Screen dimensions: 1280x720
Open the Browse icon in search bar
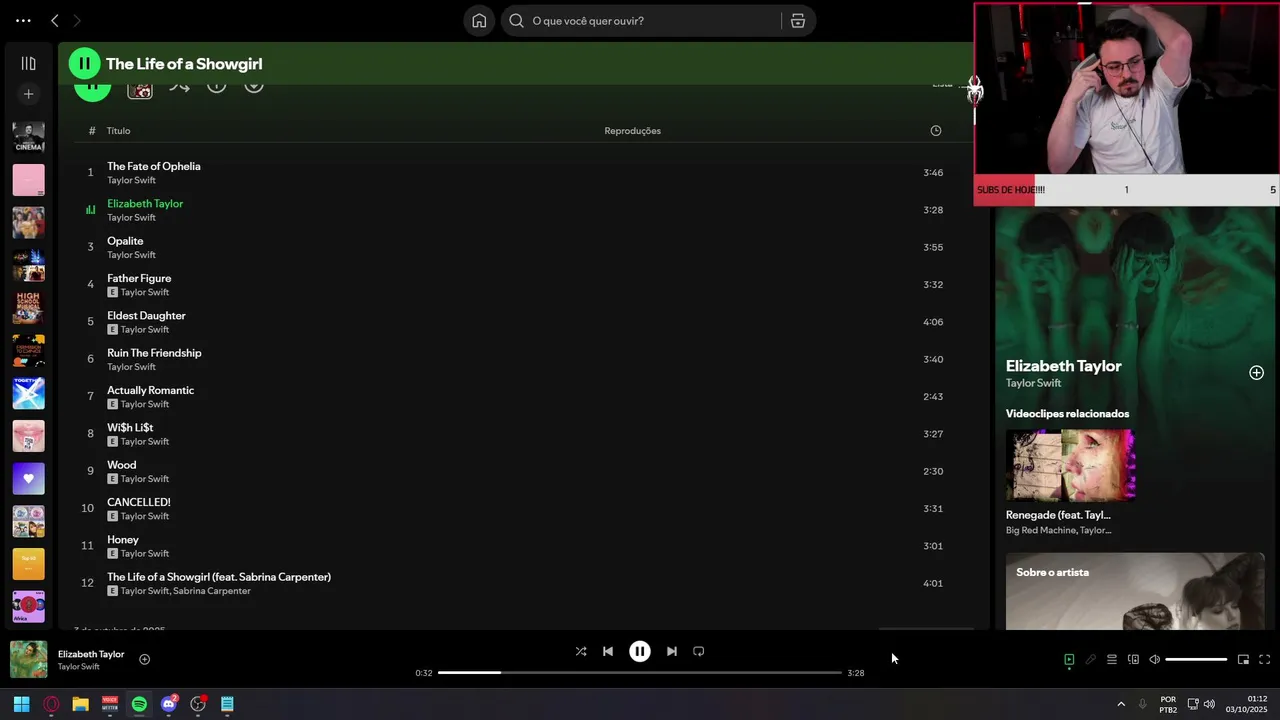point(798,20)
